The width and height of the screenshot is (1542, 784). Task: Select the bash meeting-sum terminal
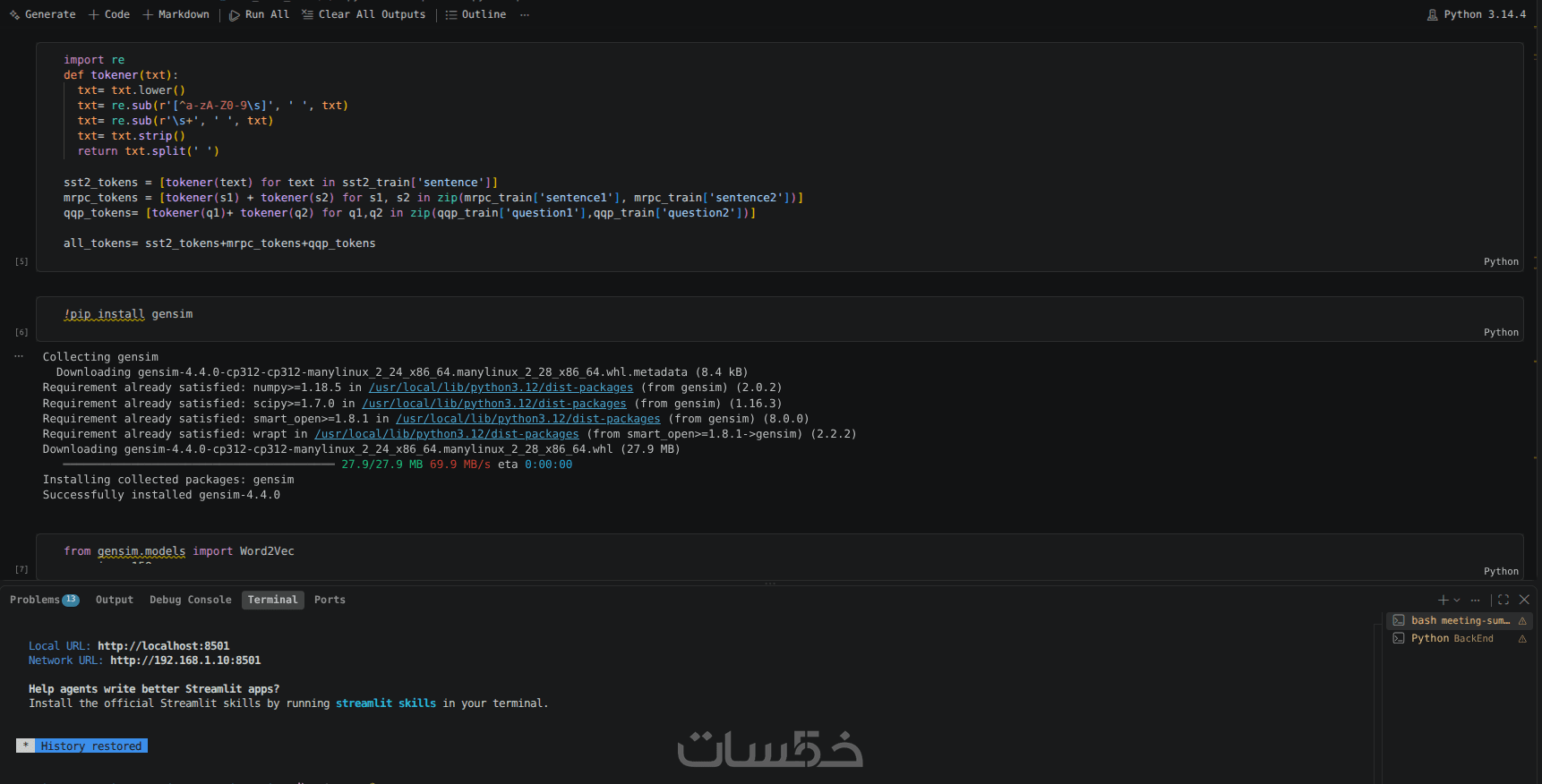(x=1459, y=620)
